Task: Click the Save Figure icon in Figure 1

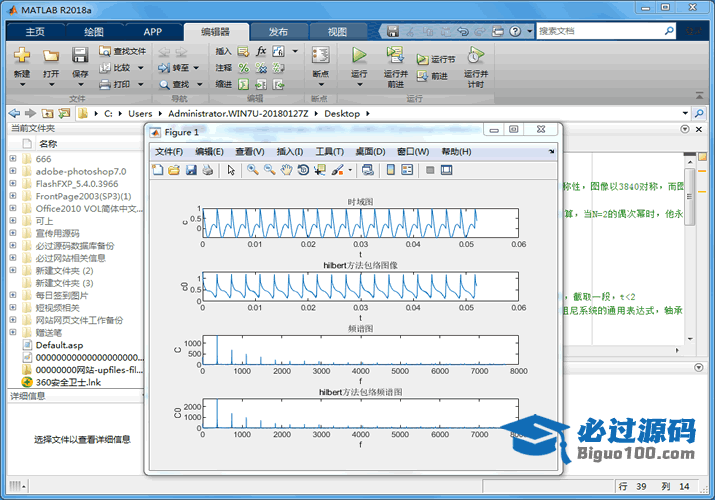Action: click(x=191, y=170)
